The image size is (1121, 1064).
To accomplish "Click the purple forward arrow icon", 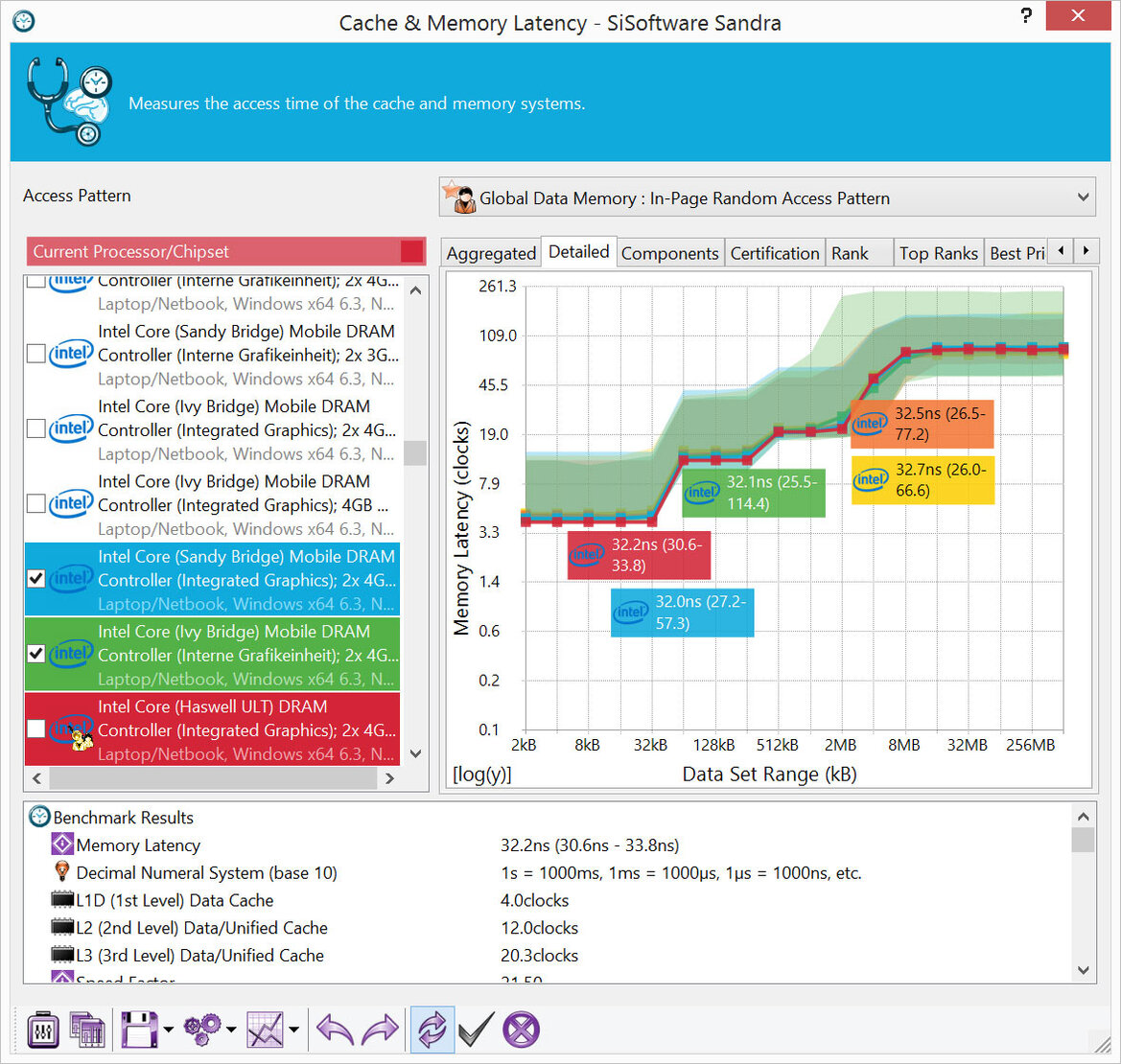I will (381, 1030).
